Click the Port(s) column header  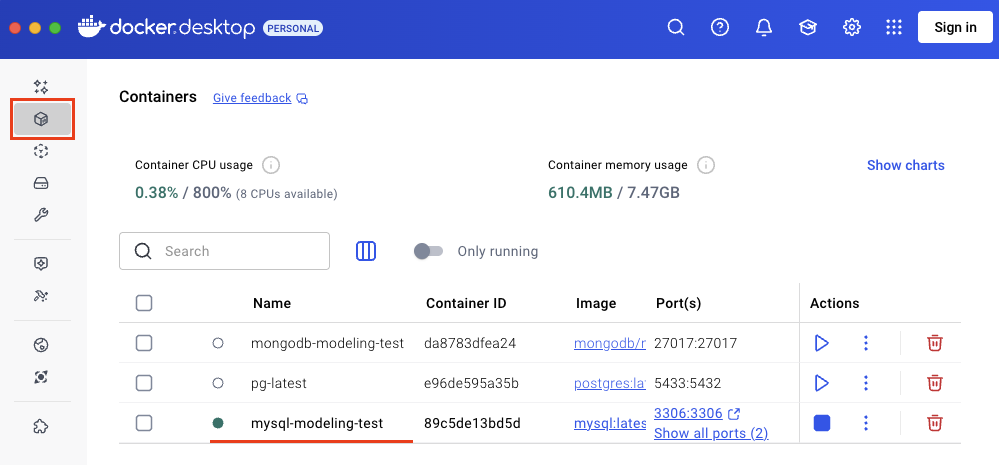[x=679, y=303]
